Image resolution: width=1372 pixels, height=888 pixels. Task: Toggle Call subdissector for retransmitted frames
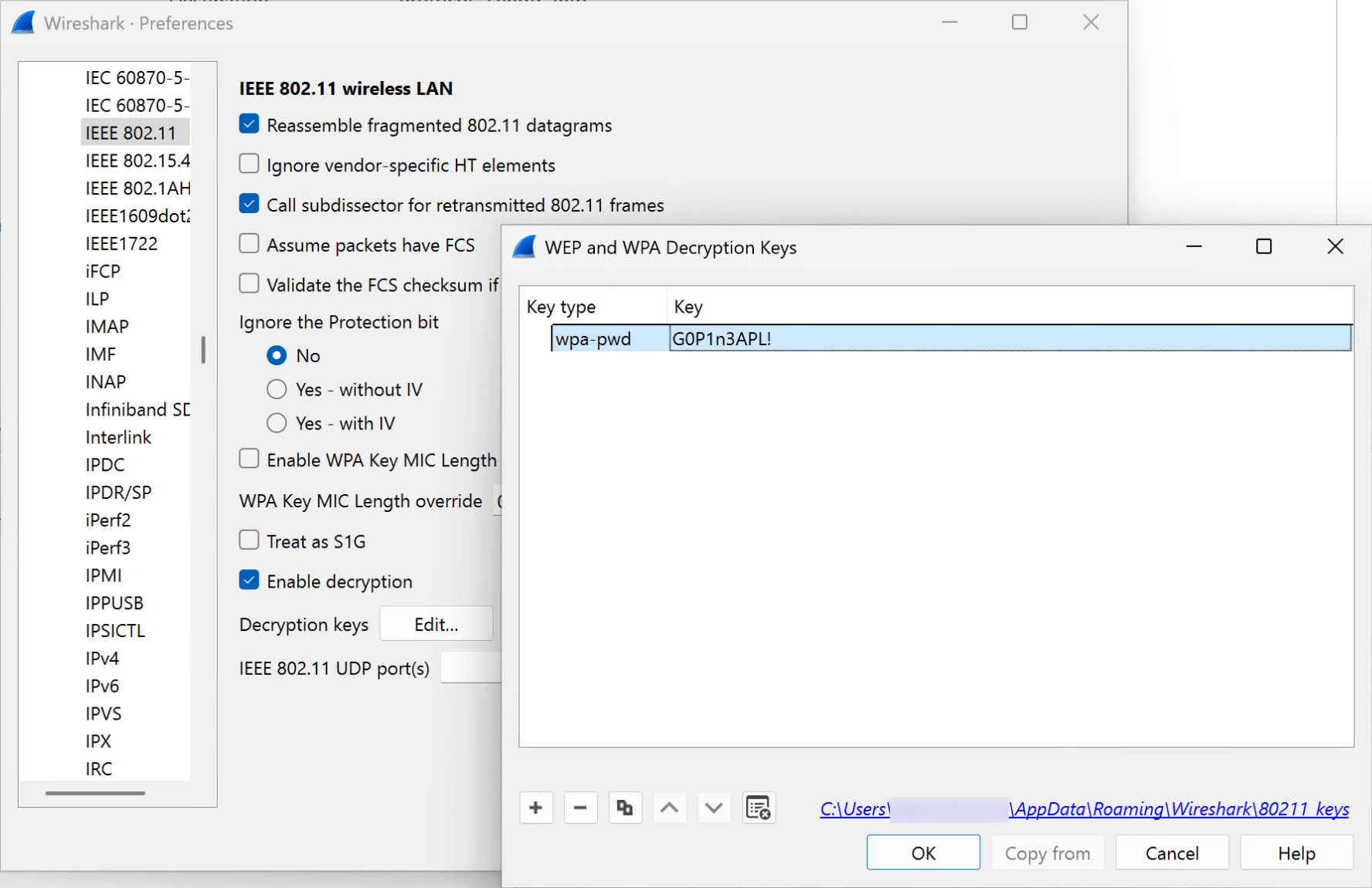pos(249,204)
